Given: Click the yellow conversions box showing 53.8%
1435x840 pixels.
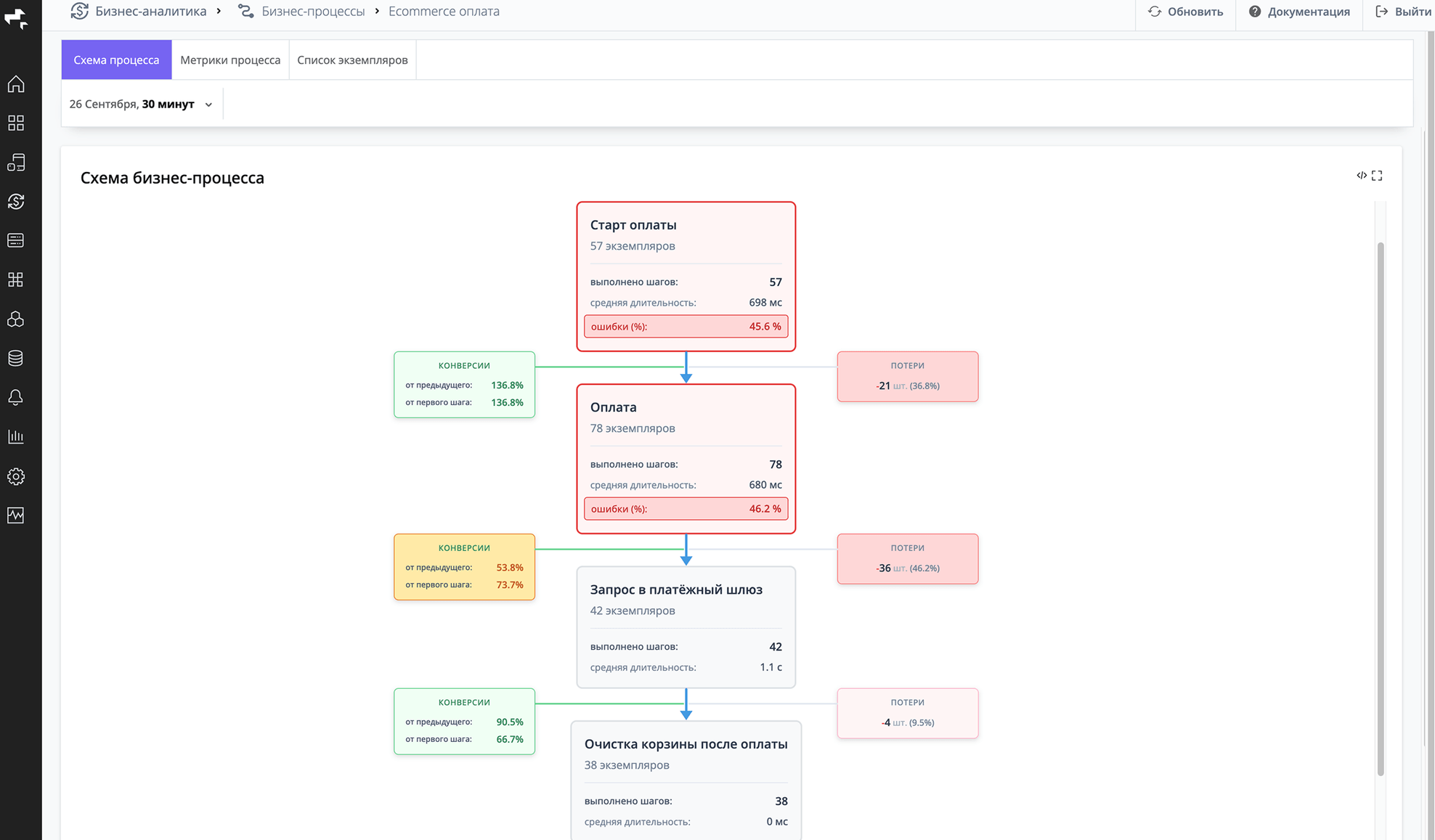Looking at the screenshot, I should pos(465,567).
